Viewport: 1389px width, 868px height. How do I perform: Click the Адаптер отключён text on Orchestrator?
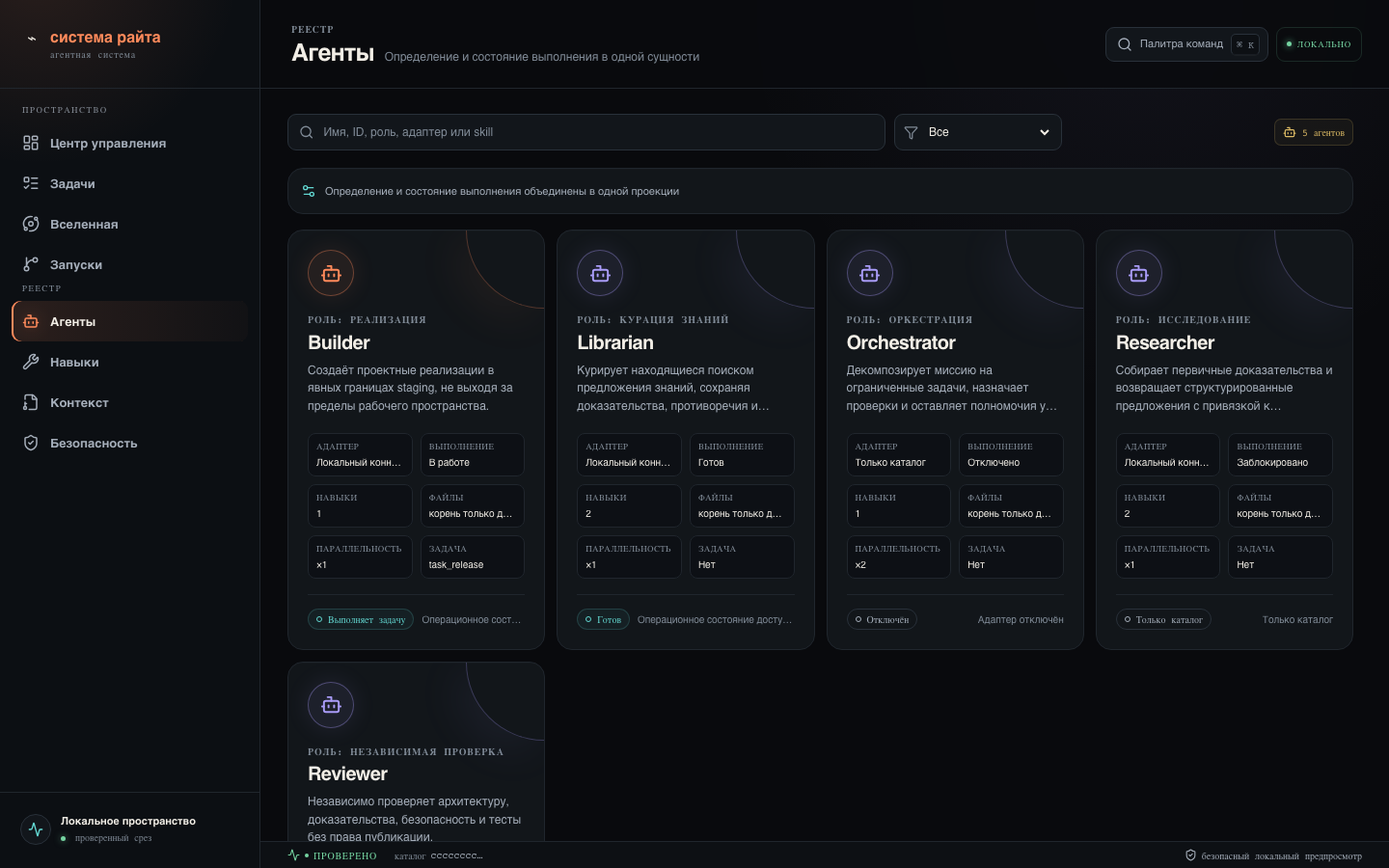pyautogui.click(x=1021, y=619)
